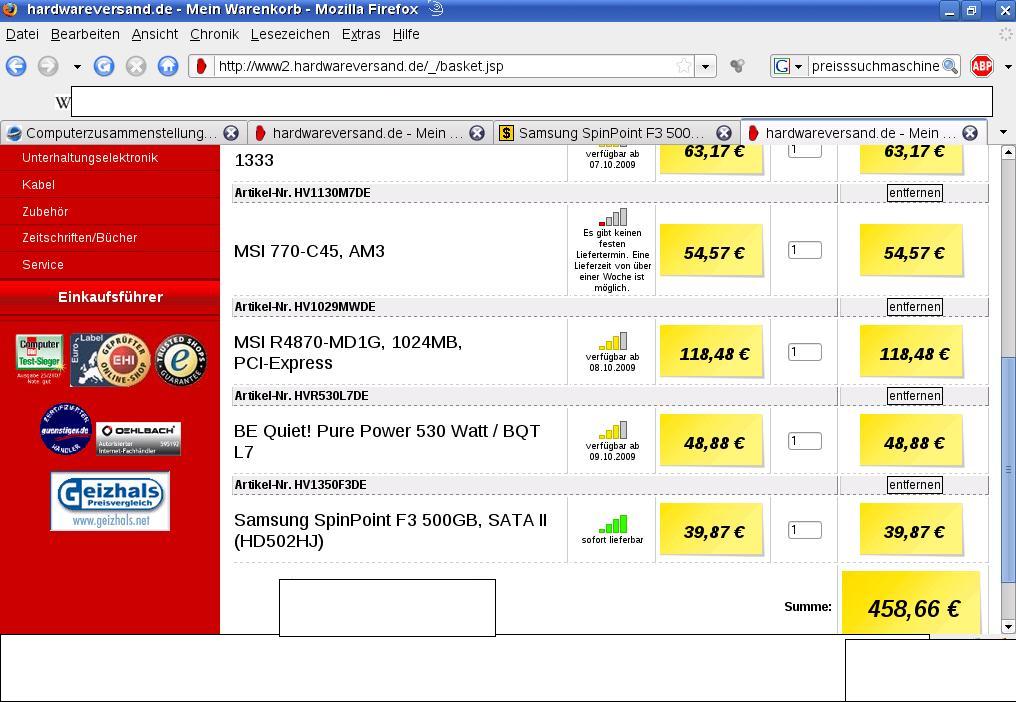The width and height of the screenshot is (1016, 702).
Task: Click the quantity field for Samsung SpinPoint F3
Action: [805, 530]
